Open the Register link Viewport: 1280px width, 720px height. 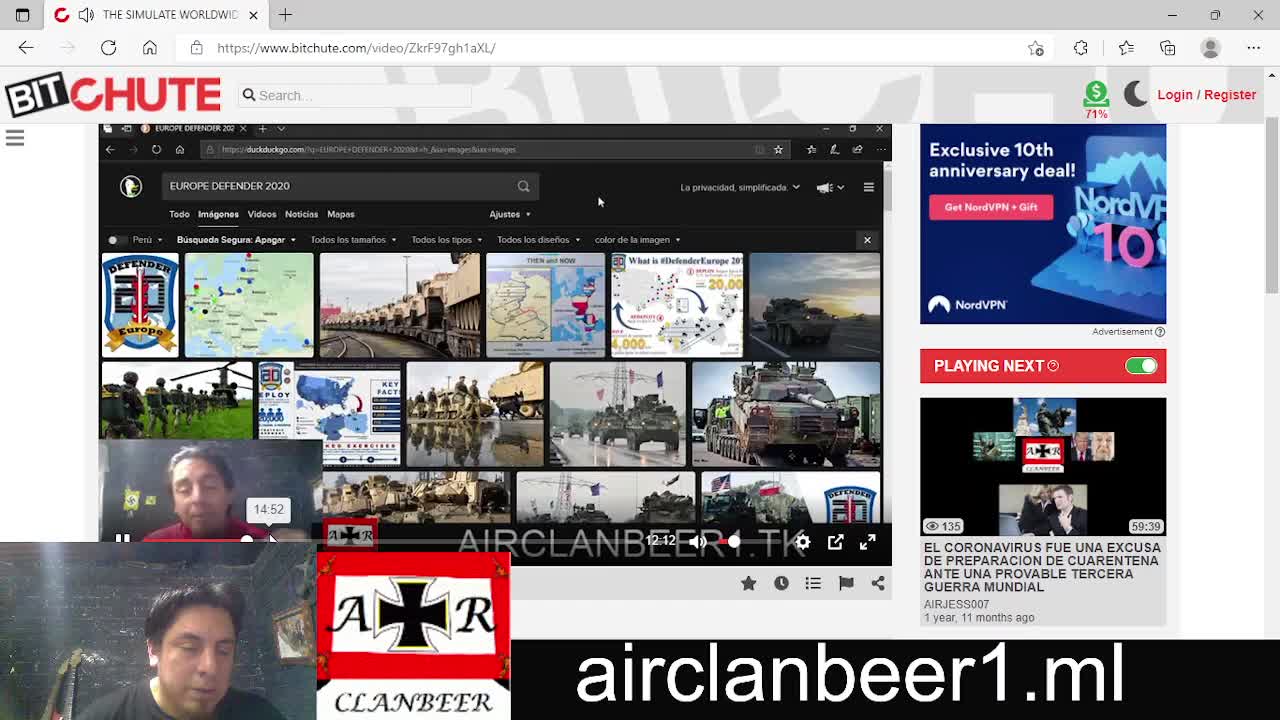point(1230,95)
